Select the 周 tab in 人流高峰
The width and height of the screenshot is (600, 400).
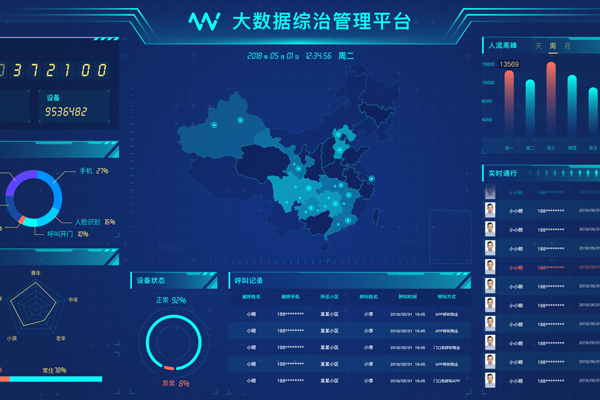[553, 46]
